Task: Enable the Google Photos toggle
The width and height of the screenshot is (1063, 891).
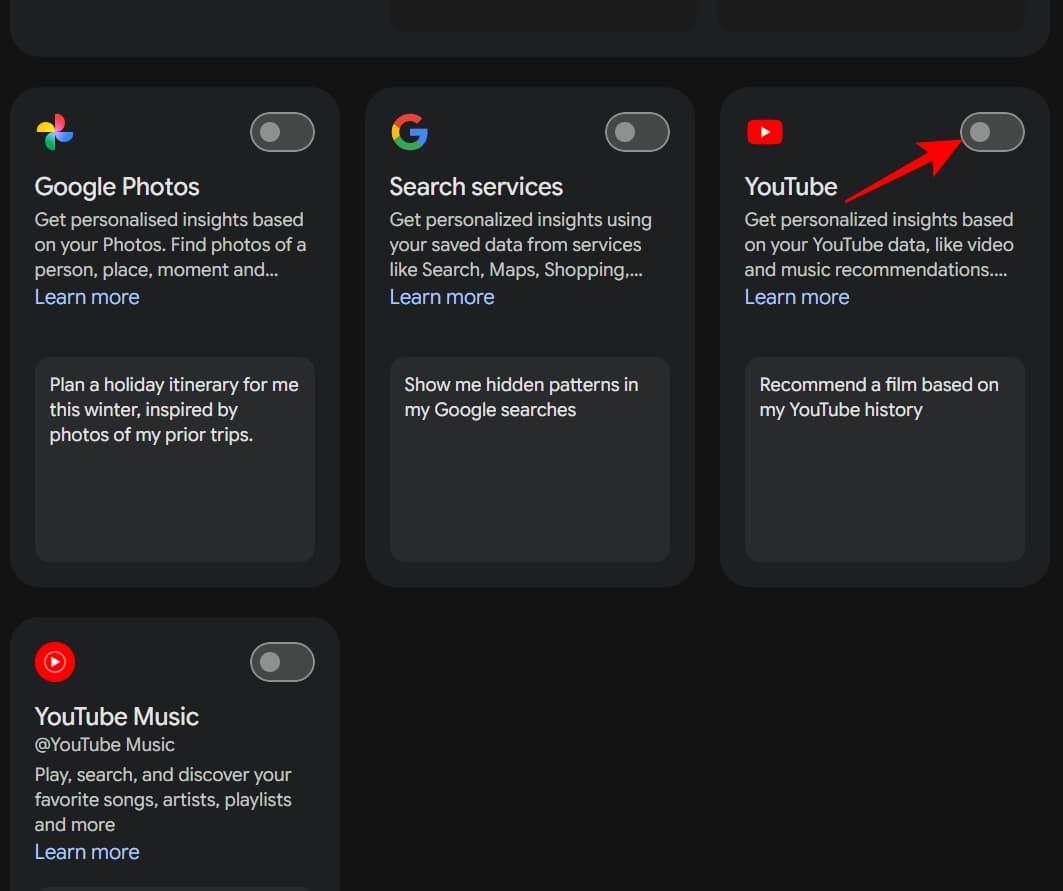Action: 282,132
